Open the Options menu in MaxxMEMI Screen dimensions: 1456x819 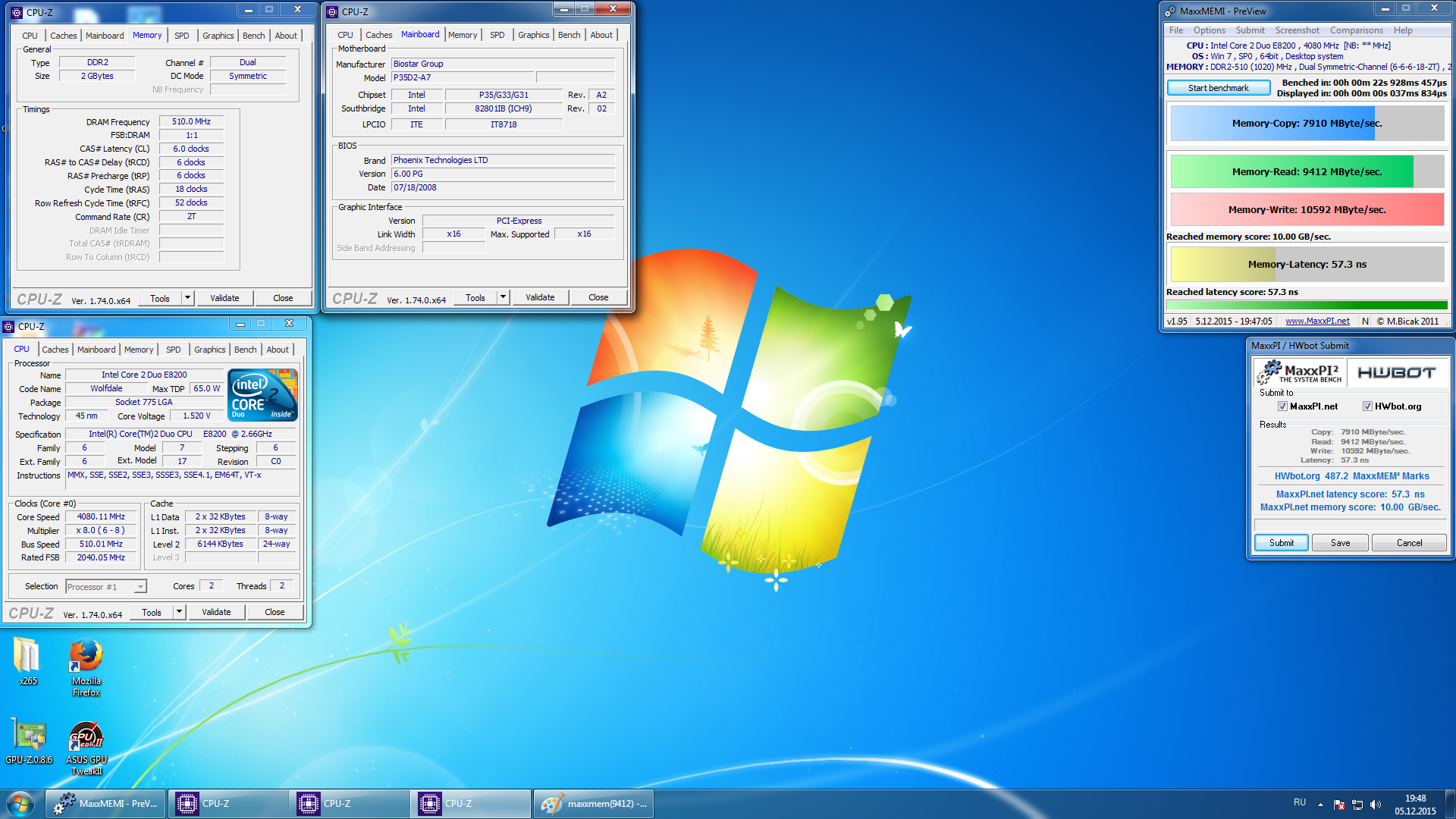tap(1209, 30)
